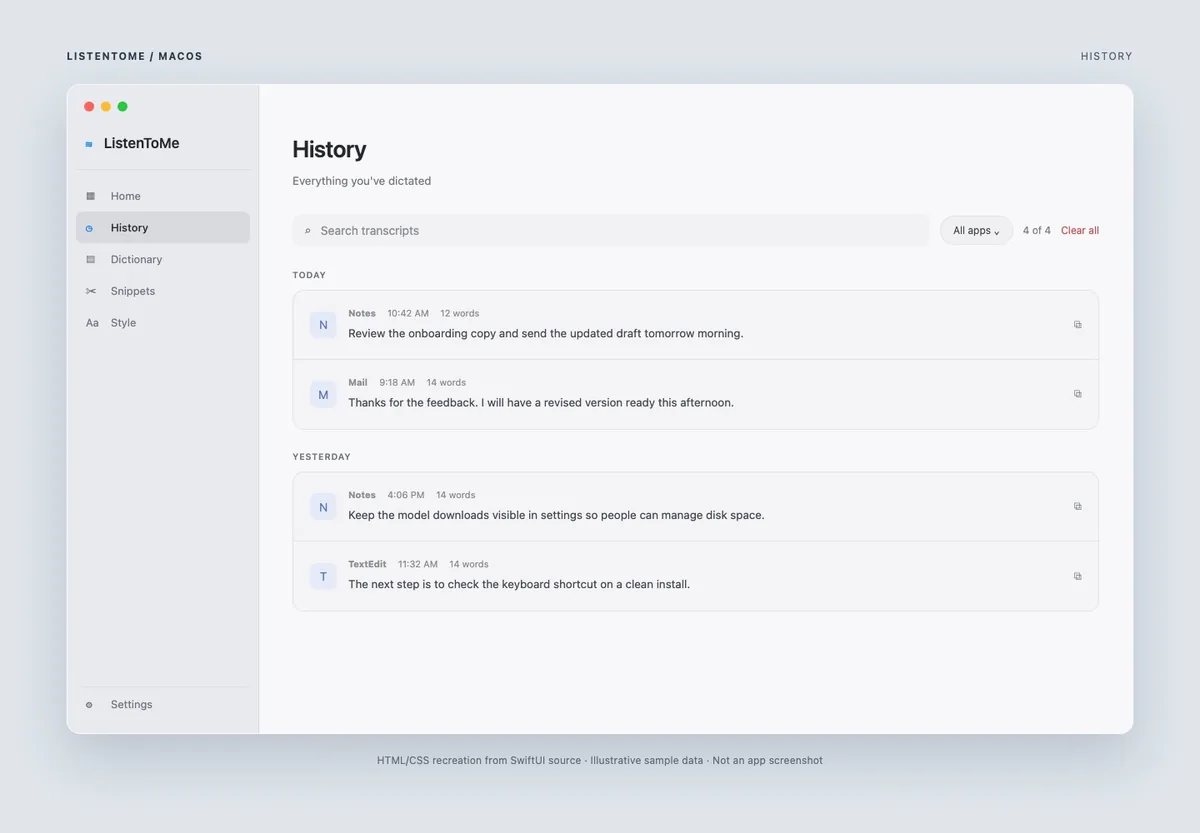Go to the Dictionary section label
The height and width of the screenshot is (833, 1200).
coord(136,259)
